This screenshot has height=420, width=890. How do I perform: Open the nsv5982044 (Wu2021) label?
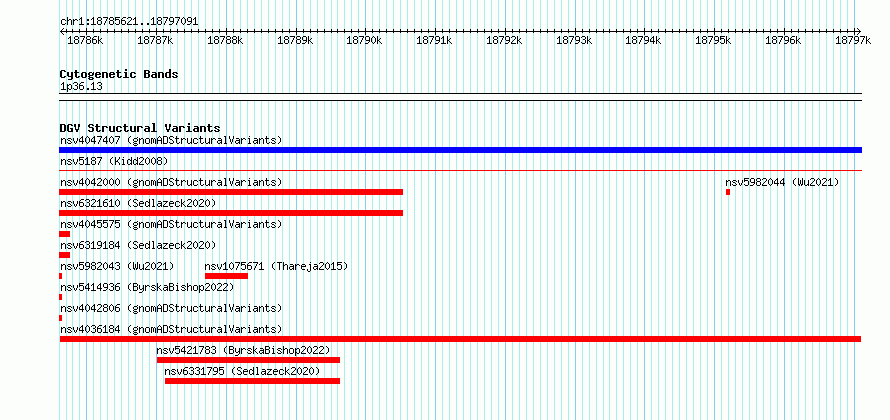point(782,182)
